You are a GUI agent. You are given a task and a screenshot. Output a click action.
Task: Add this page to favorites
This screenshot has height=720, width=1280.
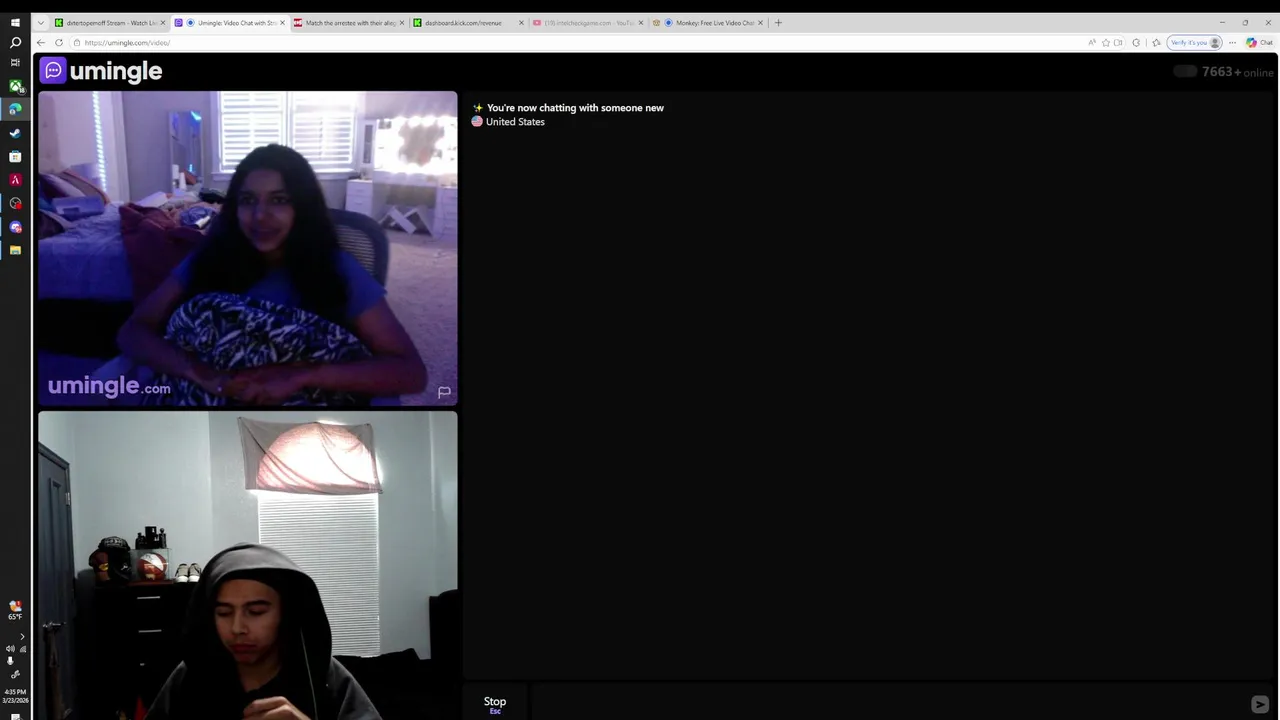(x=1105, y=43)
